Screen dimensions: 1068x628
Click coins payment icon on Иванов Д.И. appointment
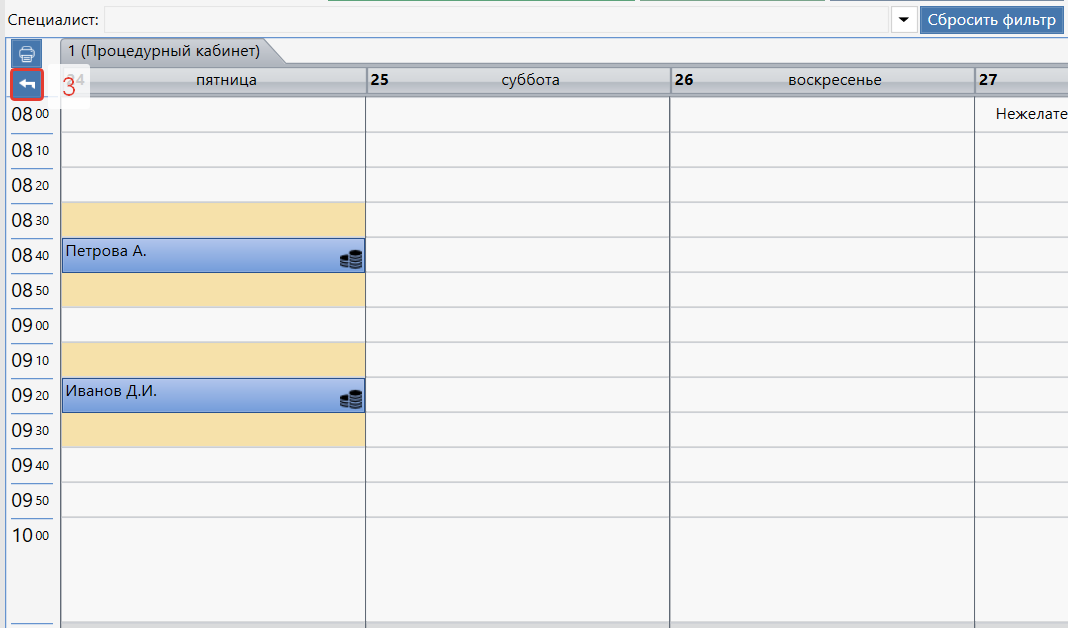[350, 400]
